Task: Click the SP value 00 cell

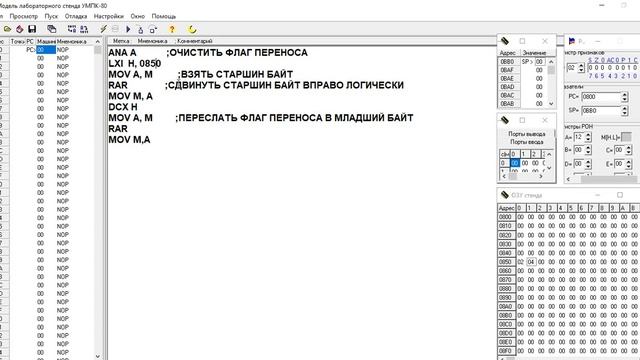Action: tap(540, 62)
